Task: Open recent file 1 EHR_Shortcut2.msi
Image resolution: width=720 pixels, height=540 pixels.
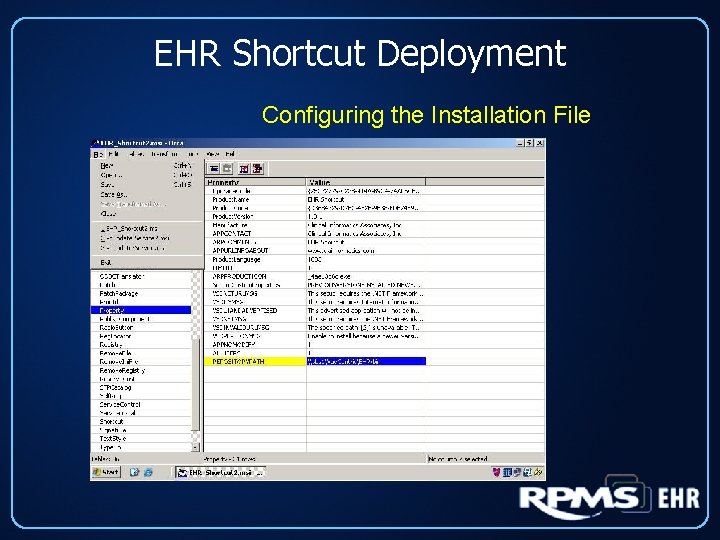Action: point(147,228)
